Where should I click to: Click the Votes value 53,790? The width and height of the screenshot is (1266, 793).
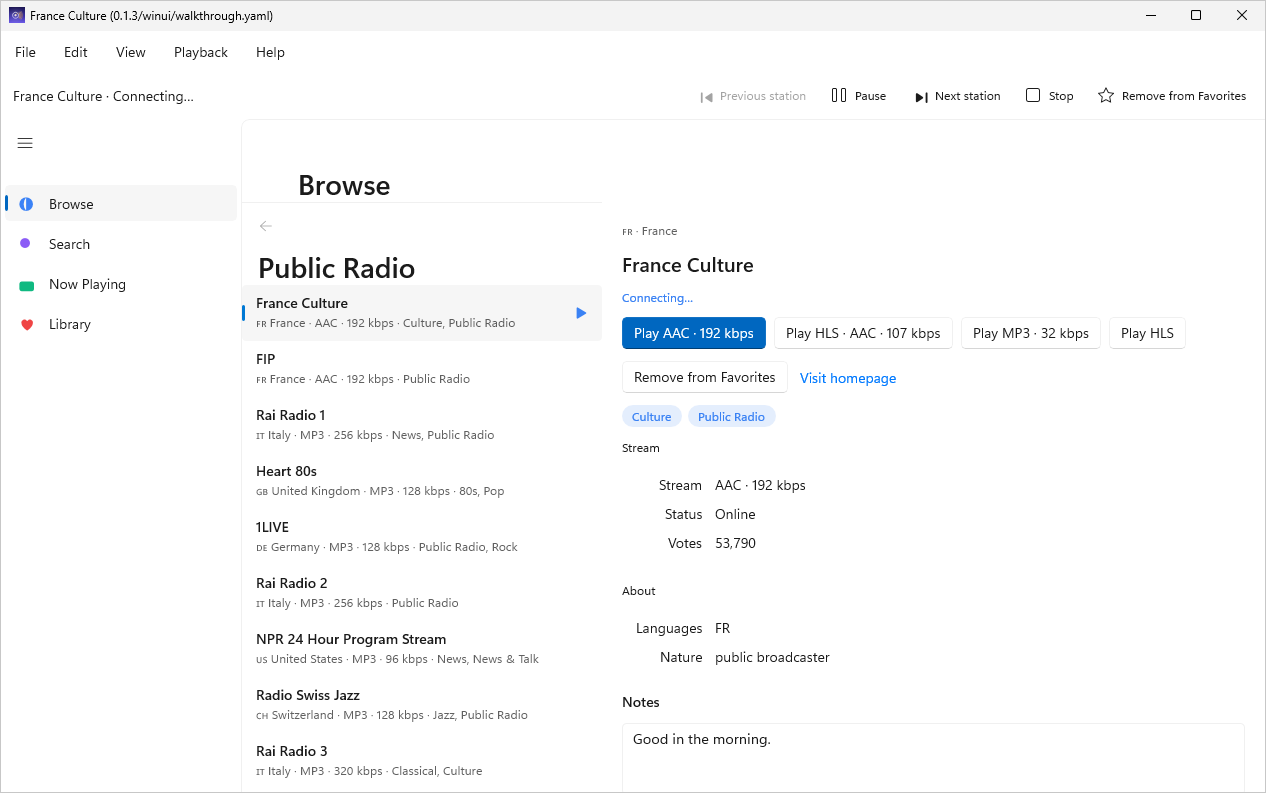tap(735, 543)
